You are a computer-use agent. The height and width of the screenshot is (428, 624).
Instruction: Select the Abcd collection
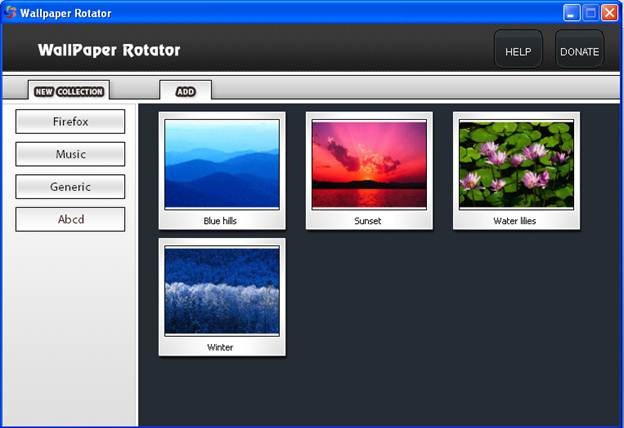(x=70, y=219)
